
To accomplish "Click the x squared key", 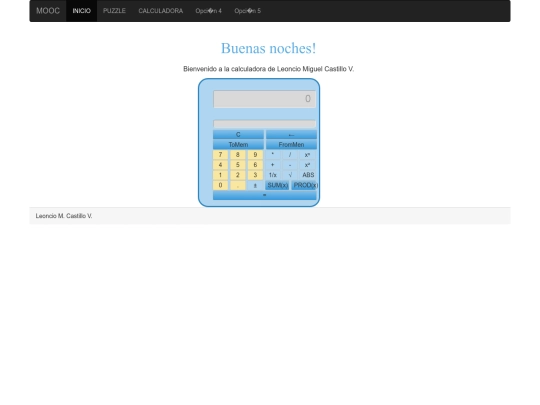I will tap(308, 165).
